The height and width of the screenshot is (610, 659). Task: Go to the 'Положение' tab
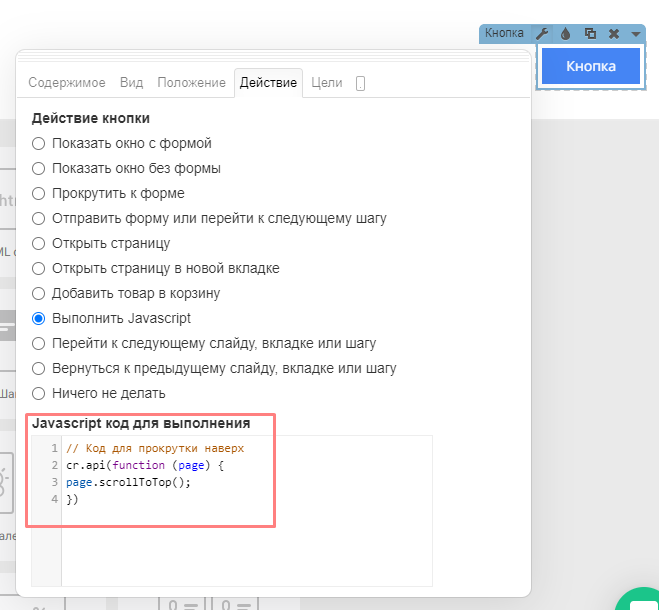tap(191, 83)
